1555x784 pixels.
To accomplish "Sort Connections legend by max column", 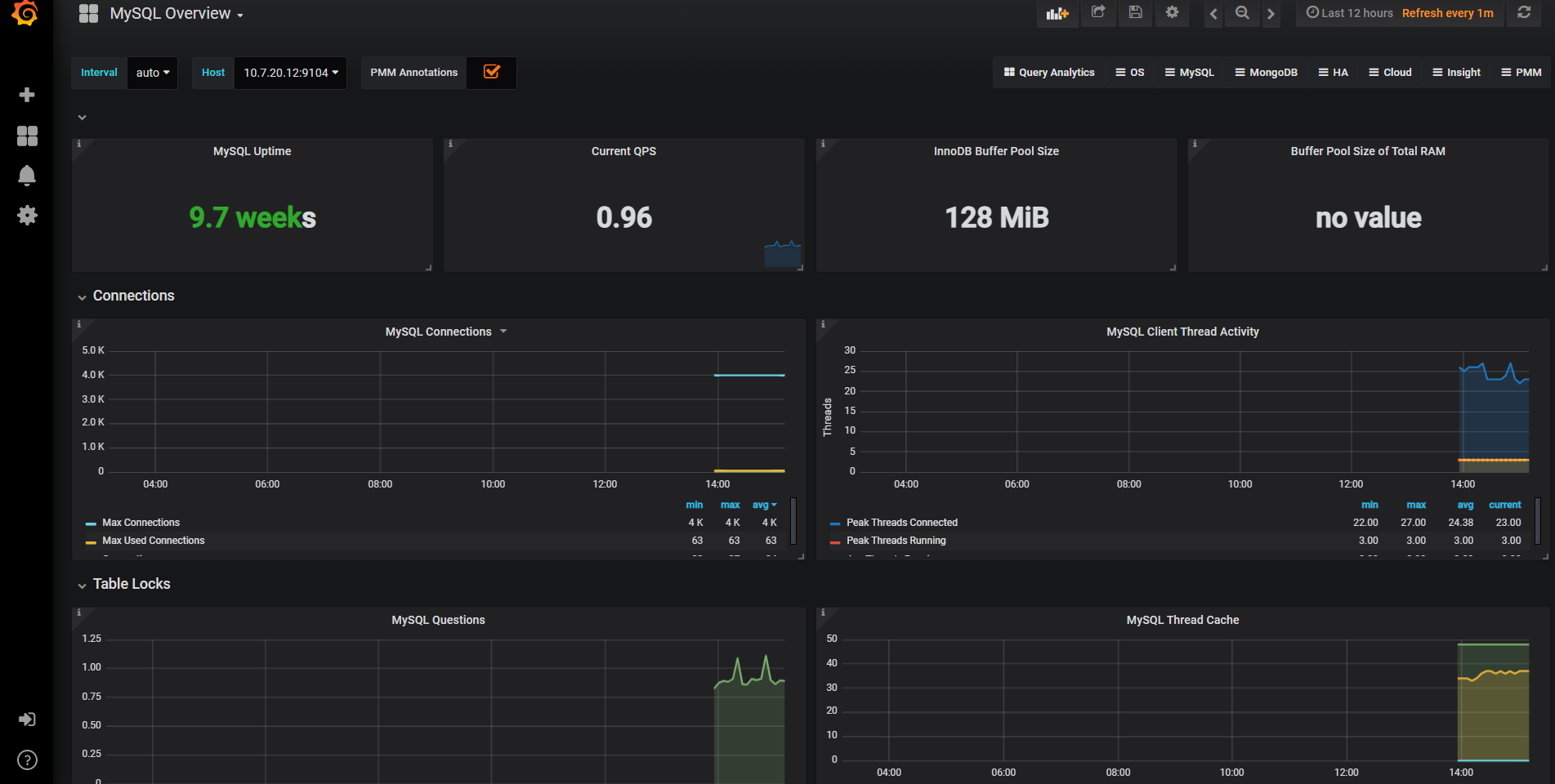I will pos(730,505).
